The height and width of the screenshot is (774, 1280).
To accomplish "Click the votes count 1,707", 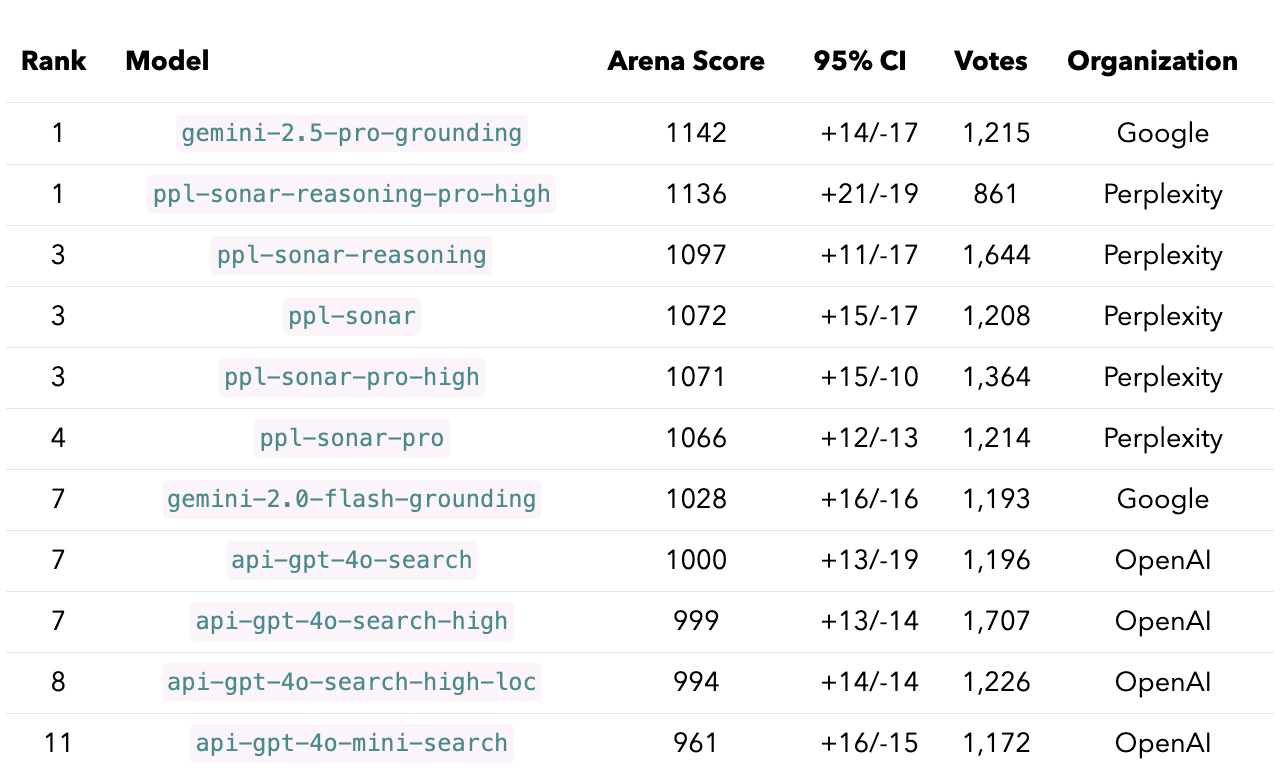I will [996, 621].
